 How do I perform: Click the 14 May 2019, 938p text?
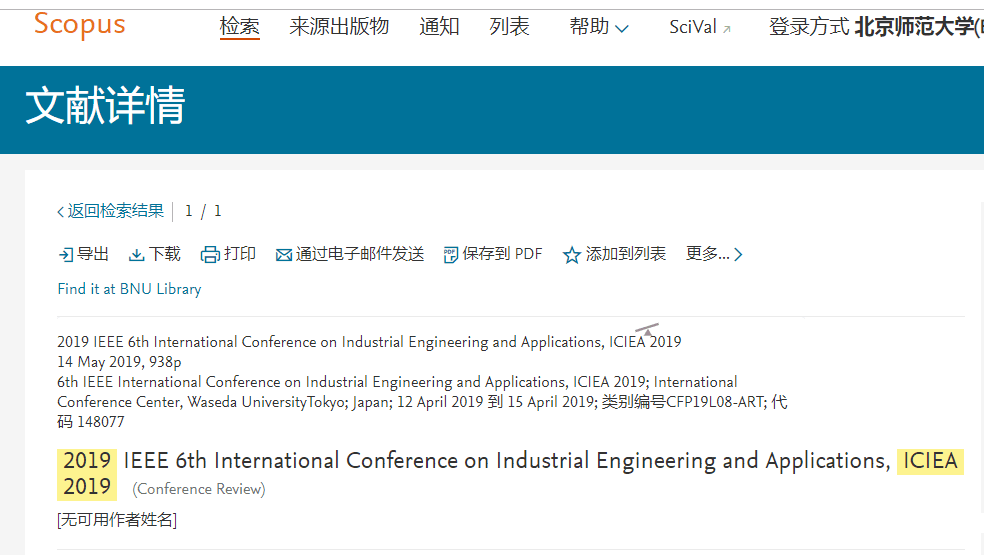click(119, 362)
